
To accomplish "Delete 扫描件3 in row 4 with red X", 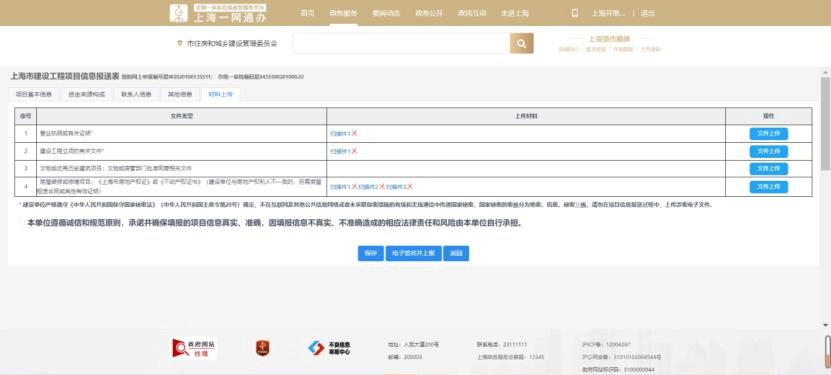I will pos(410,186).
